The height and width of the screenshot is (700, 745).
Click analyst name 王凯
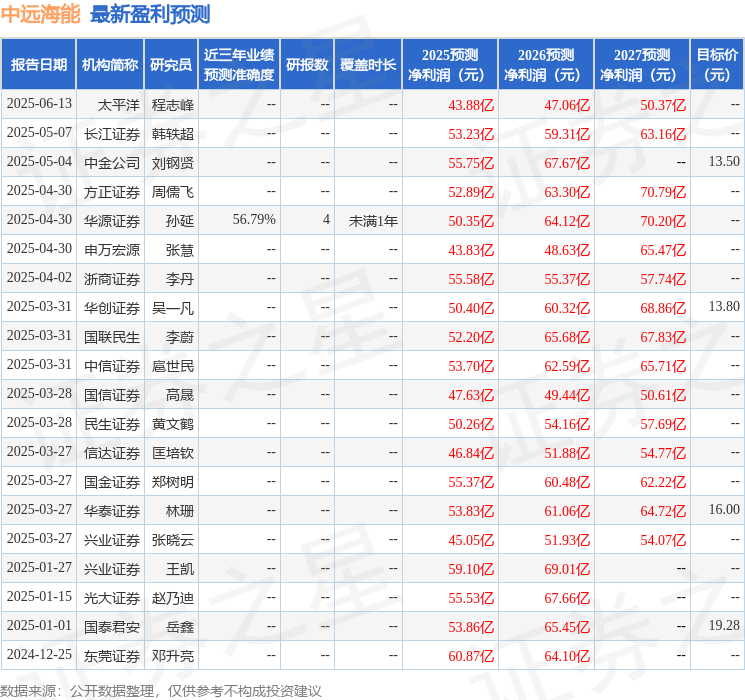(x=180, y=569)
